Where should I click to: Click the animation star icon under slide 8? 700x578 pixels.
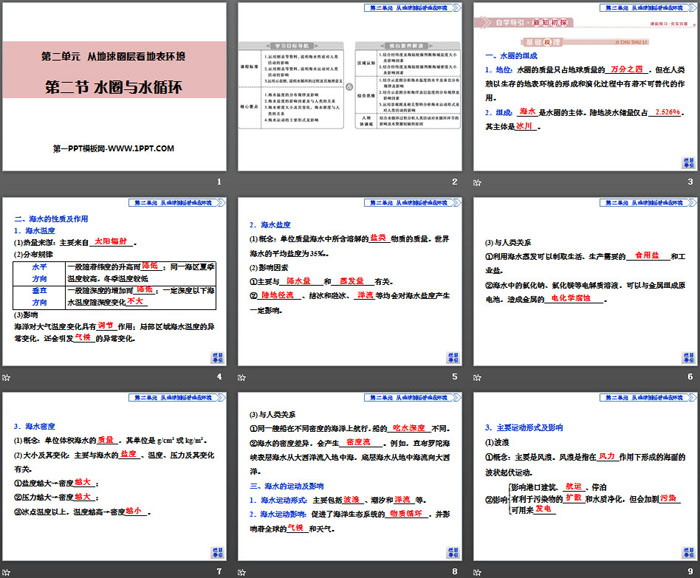[242, 572]
